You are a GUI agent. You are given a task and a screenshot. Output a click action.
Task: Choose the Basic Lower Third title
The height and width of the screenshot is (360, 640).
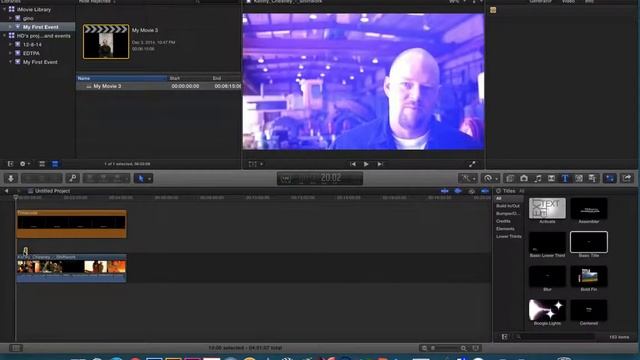pyautogui.click(x=547, y=242)
